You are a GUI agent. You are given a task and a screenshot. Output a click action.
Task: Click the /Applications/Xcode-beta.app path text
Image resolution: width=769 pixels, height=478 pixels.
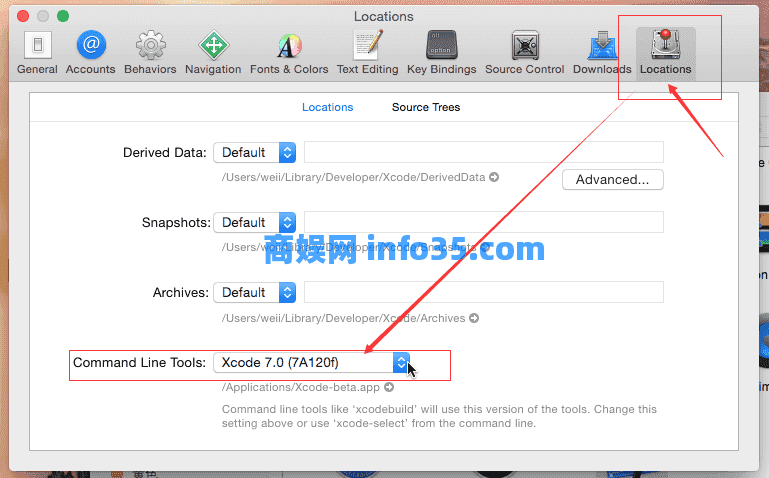tap(301, 387)
